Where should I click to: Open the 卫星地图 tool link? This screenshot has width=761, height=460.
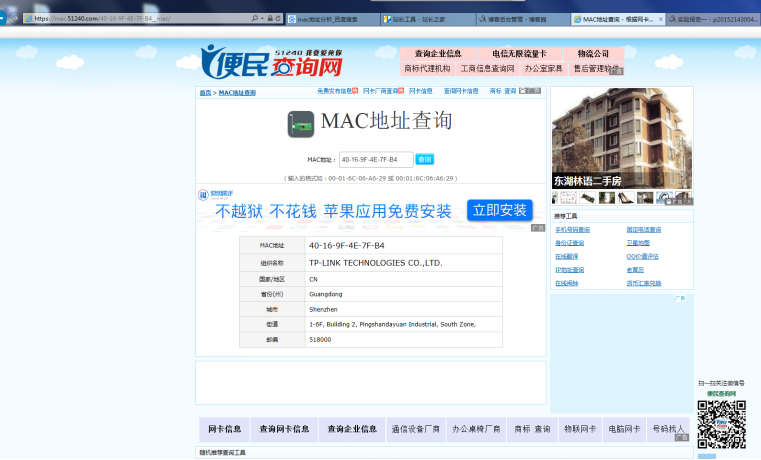pos(638,243)
